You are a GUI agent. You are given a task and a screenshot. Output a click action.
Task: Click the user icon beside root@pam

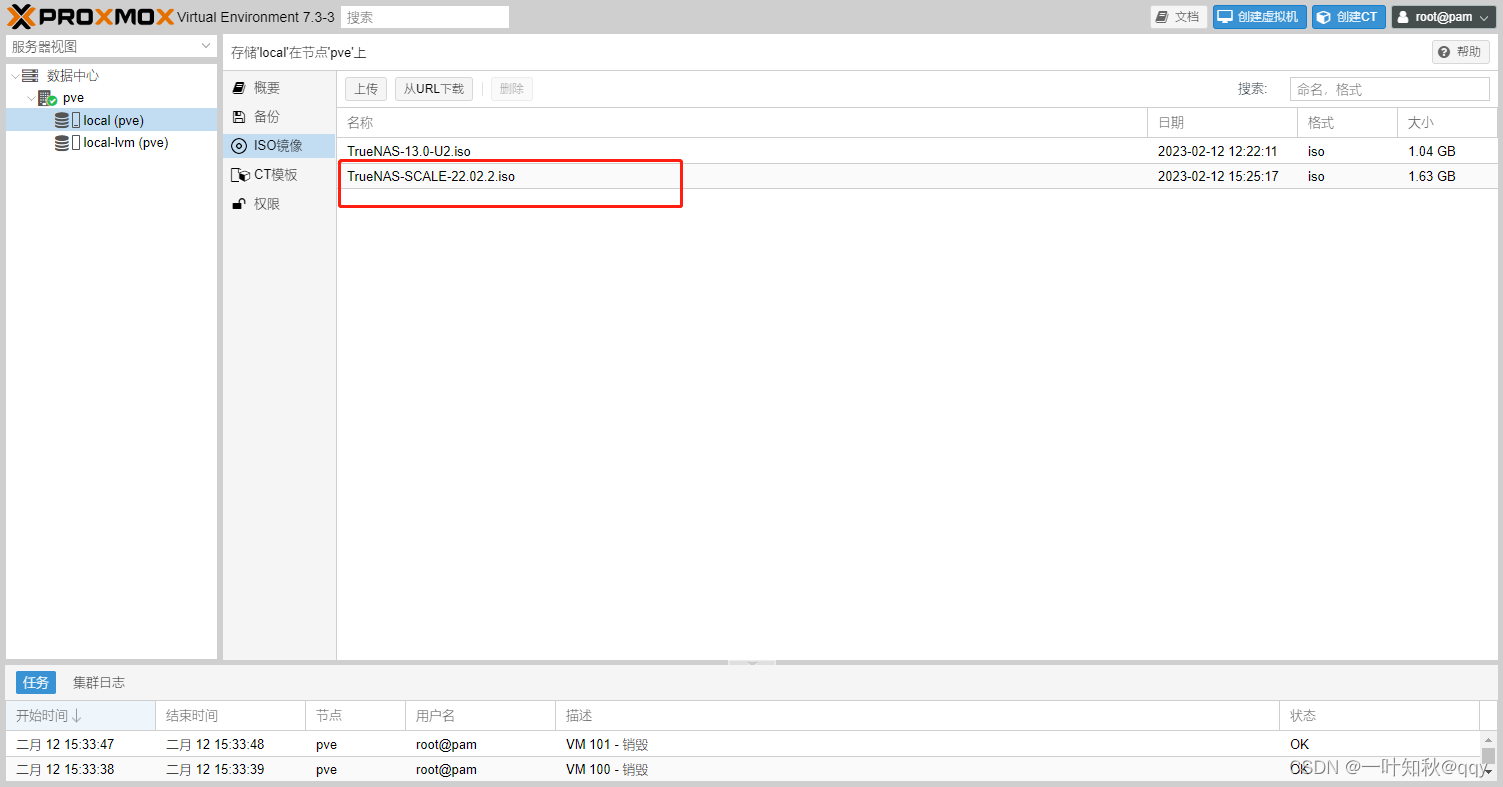(x=1403, y=17)
